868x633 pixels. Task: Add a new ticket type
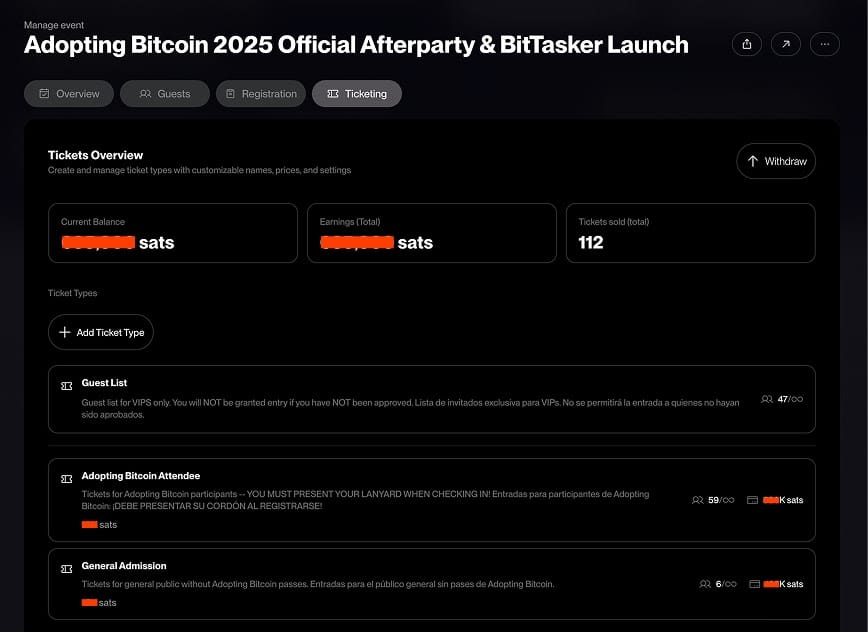tap(101, 332)
